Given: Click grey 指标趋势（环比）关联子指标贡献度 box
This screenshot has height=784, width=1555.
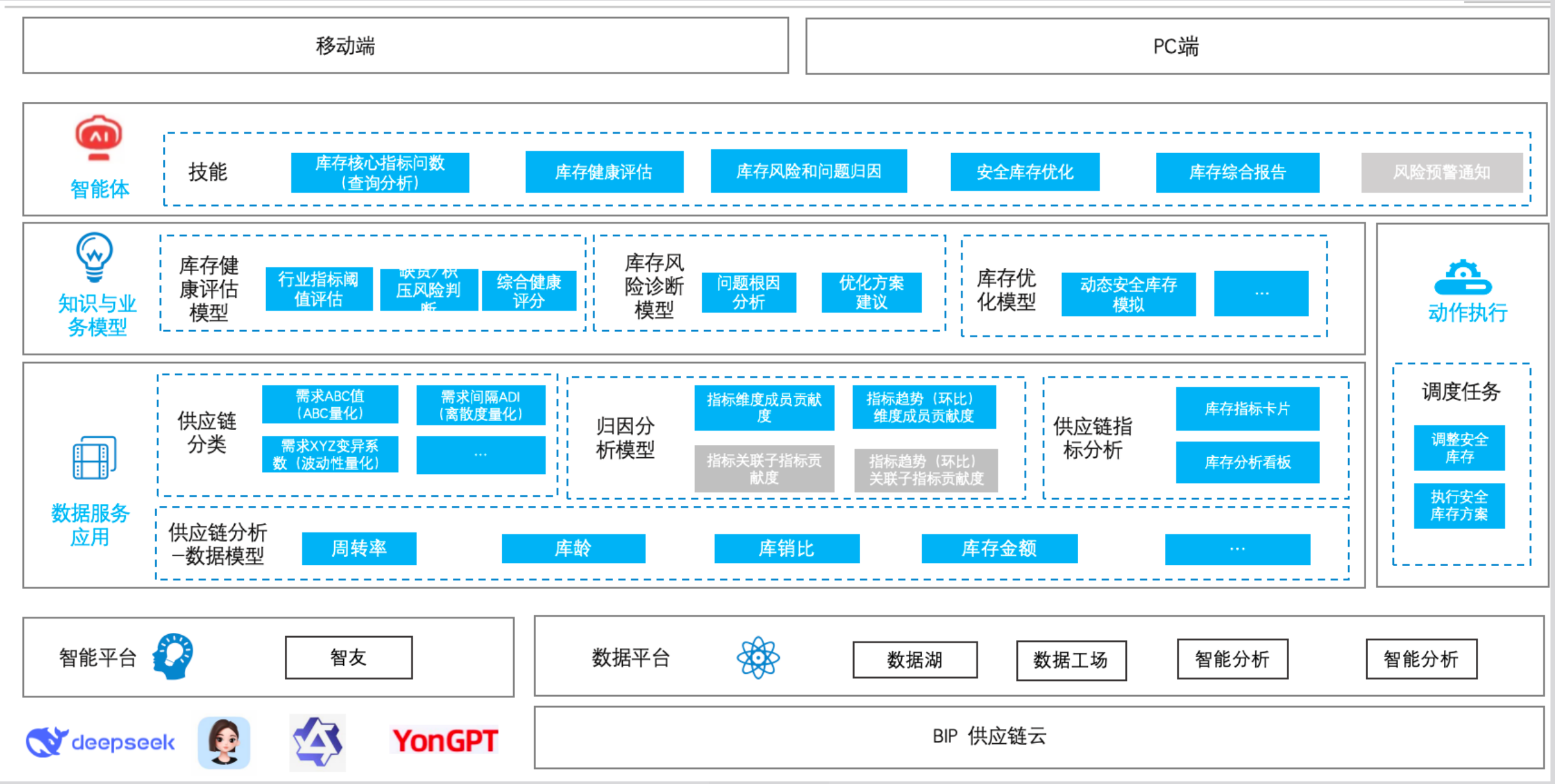Looking at the screenshot, I should (x=926, y=470).
